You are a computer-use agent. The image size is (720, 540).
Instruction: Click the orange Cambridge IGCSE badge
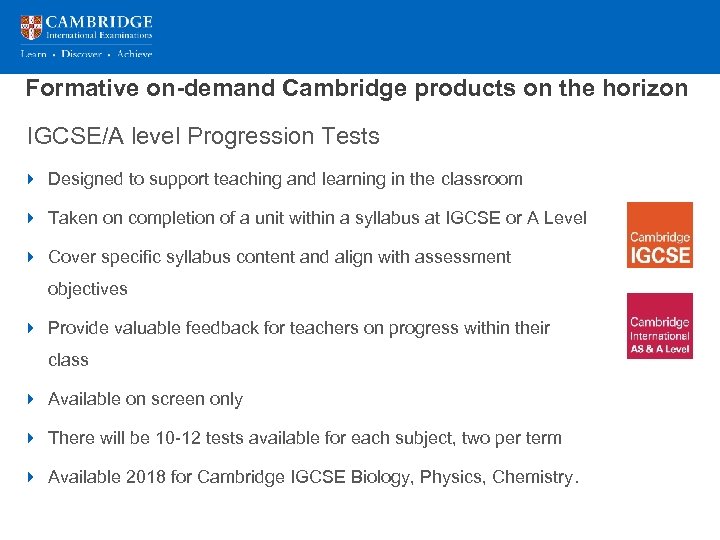click(659, 235)
